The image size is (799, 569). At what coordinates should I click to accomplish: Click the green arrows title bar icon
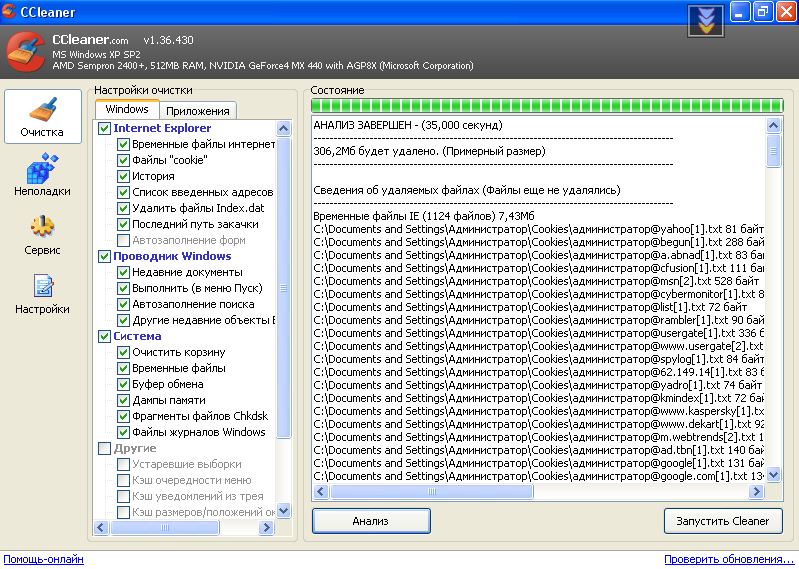click(706, 20)
